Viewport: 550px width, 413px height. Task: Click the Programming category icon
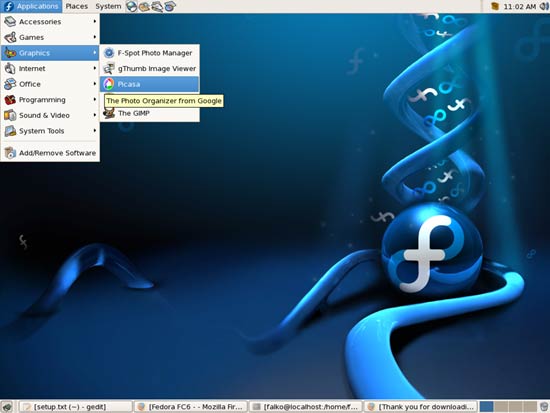tap(10, 100)
